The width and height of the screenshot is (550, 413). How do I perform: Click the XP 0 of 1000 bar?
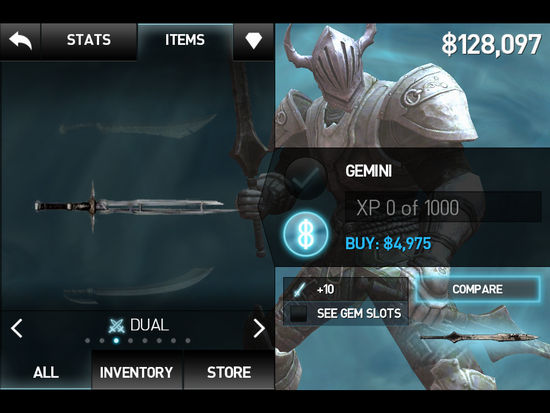(443, 207)
